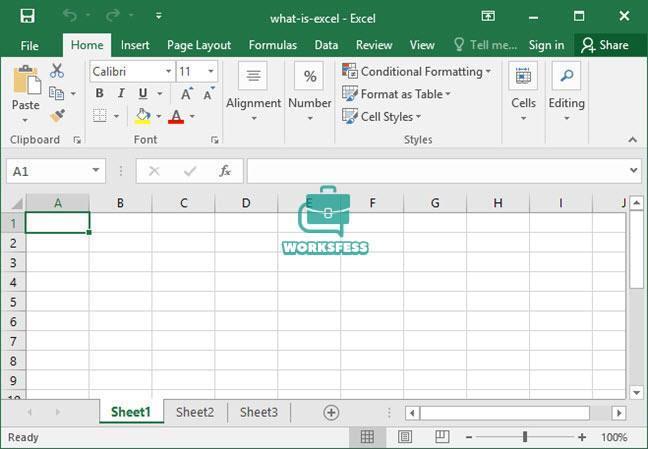Click the Select All corner triangle

(17, 203)
